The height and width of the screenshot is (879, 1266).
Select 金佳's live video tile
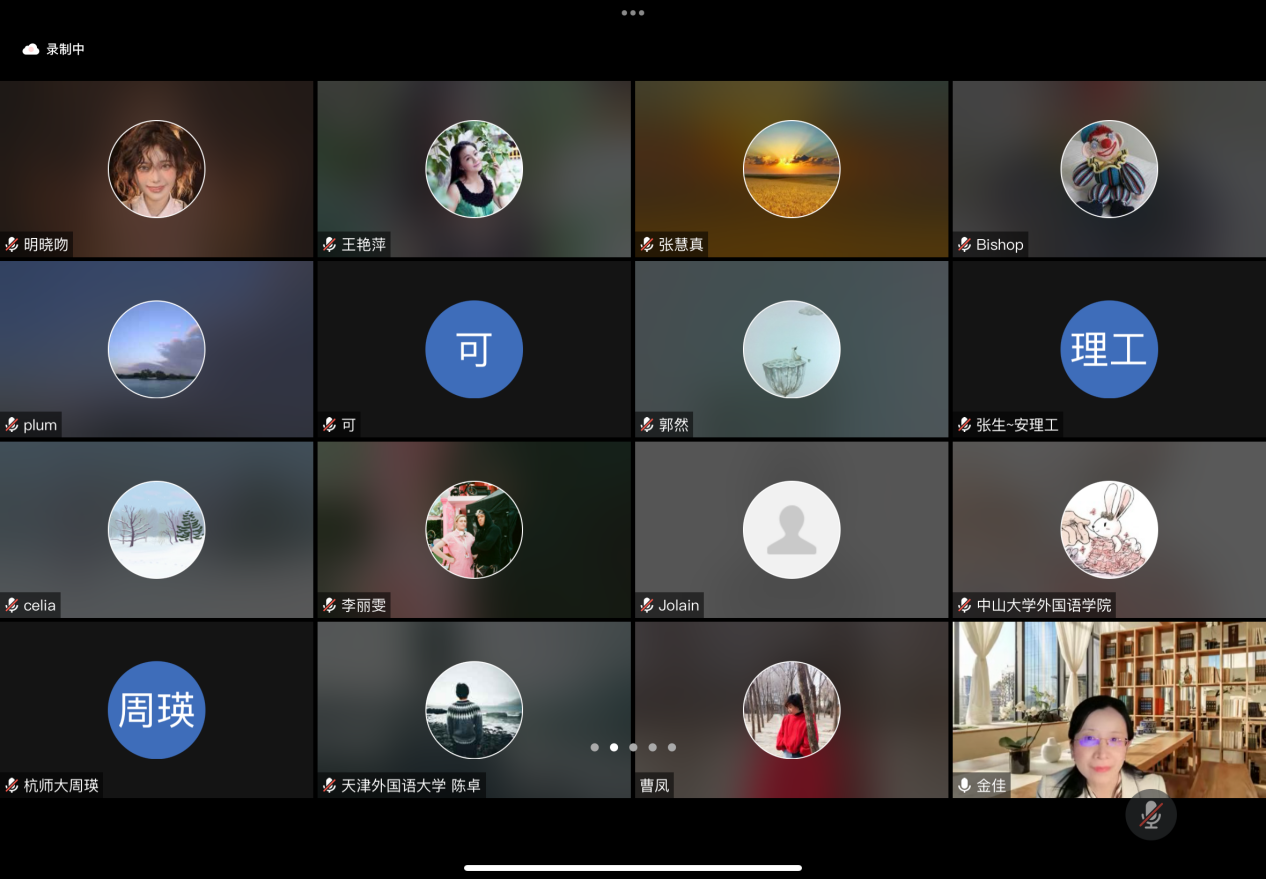pyautogui.click(x=1109, y=709)
